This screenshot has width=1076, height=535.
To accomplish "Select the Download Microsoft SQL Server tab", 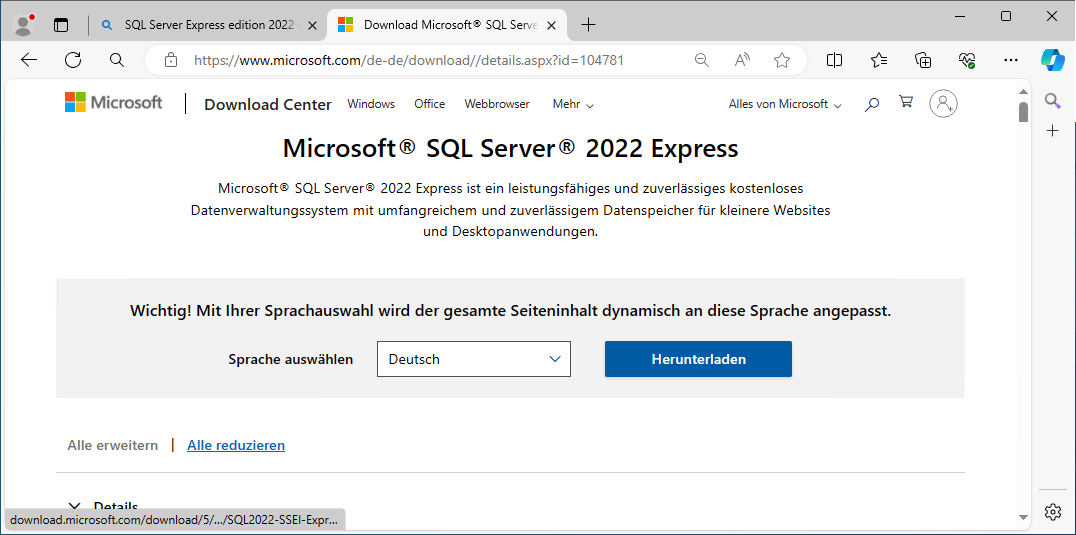I will [447, 25].
